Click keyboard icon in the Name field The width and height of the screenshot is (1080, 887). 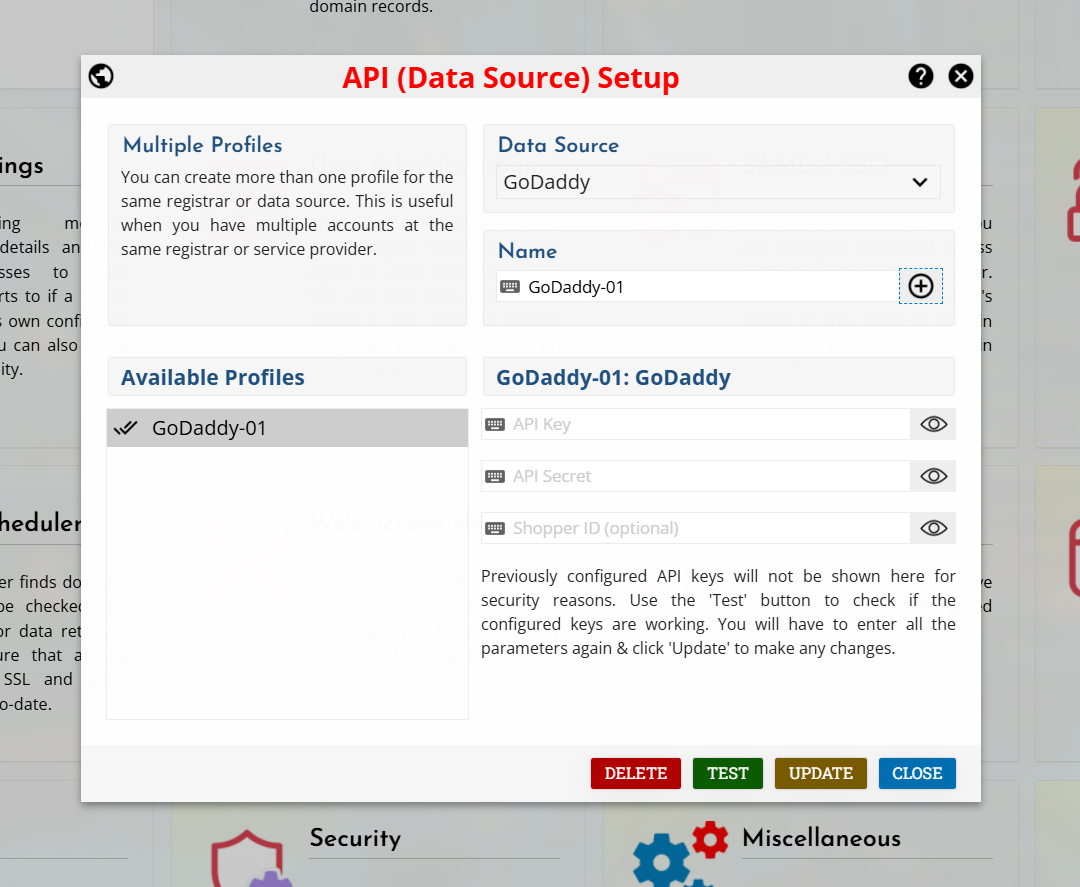(x=510, y=286)
